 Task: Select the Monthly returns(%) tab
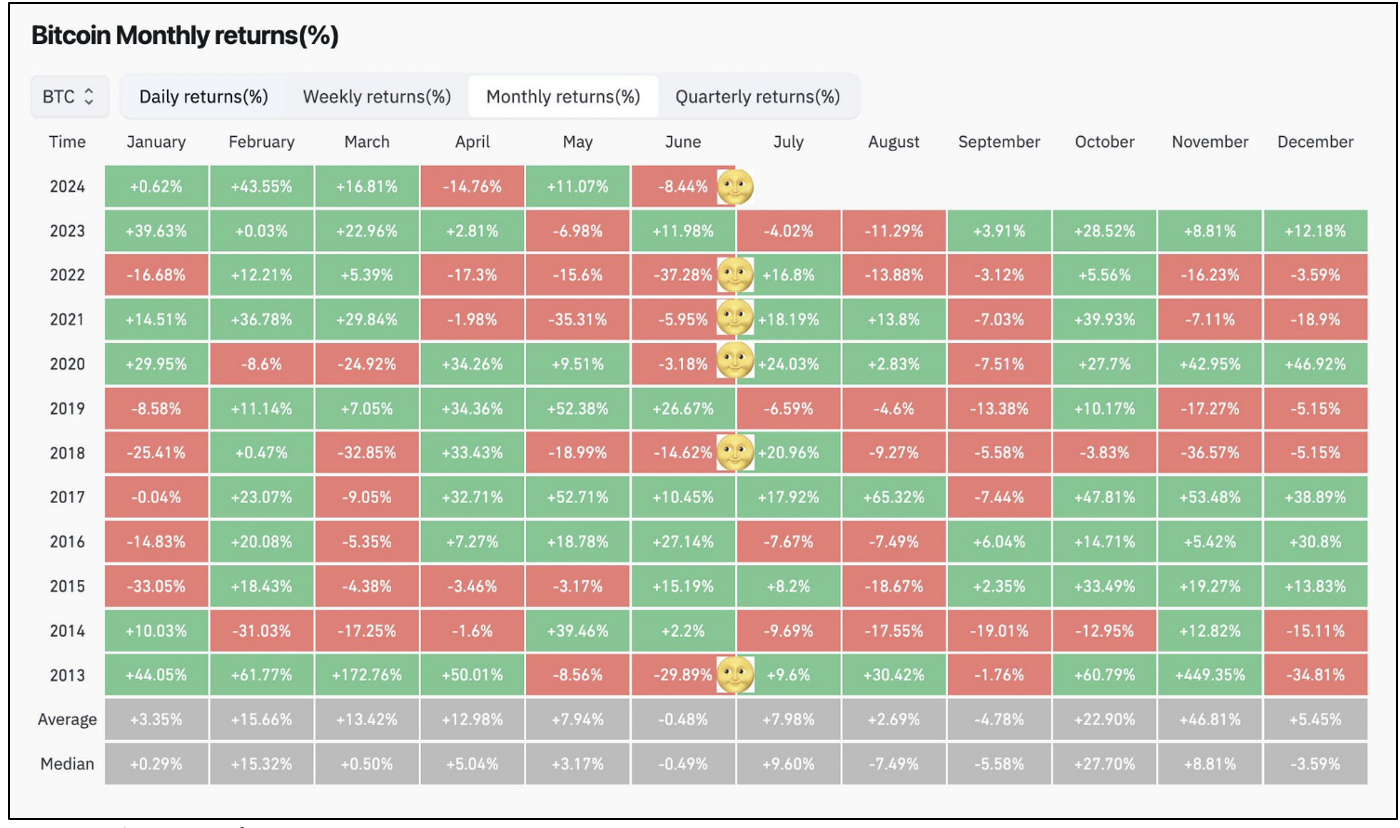[563, 97]
